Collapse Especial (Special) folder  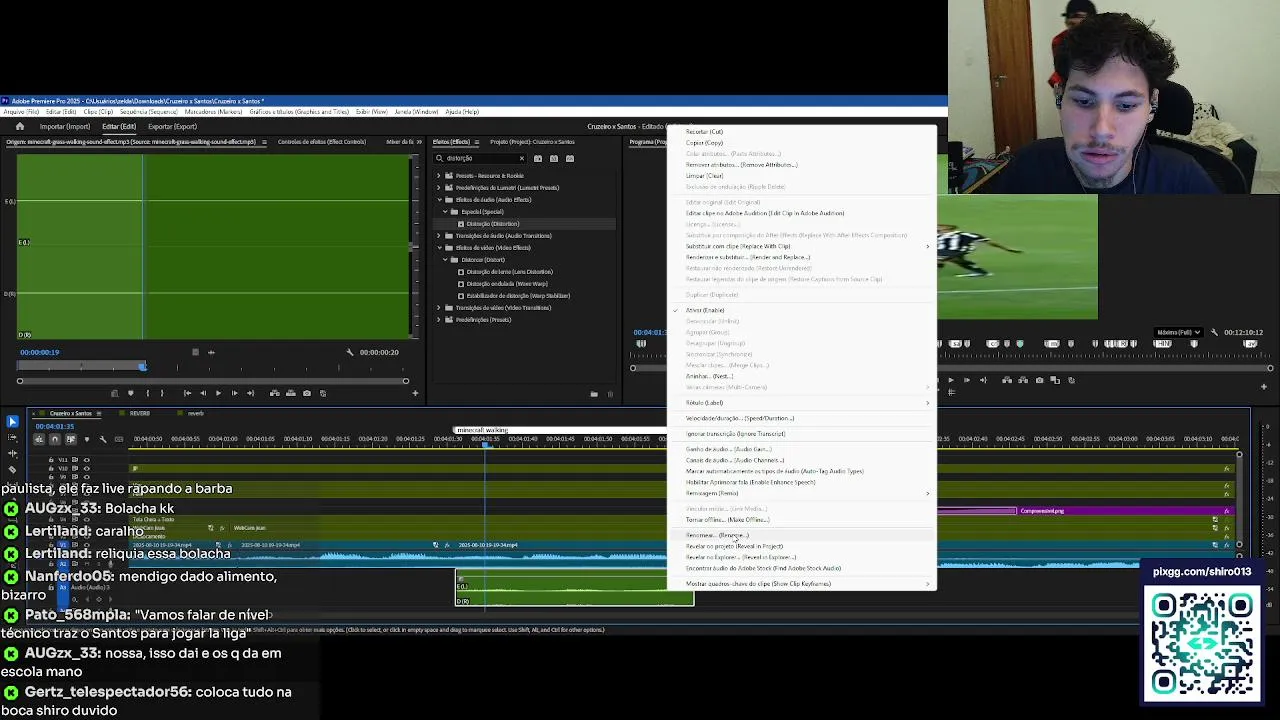(445, 212)
